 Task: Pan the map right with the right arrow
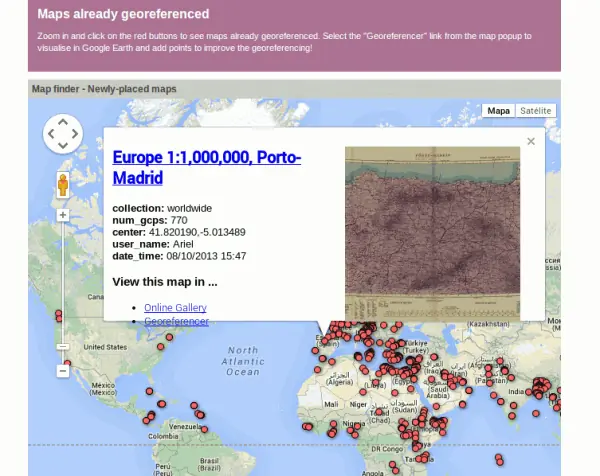pos(75,134)
